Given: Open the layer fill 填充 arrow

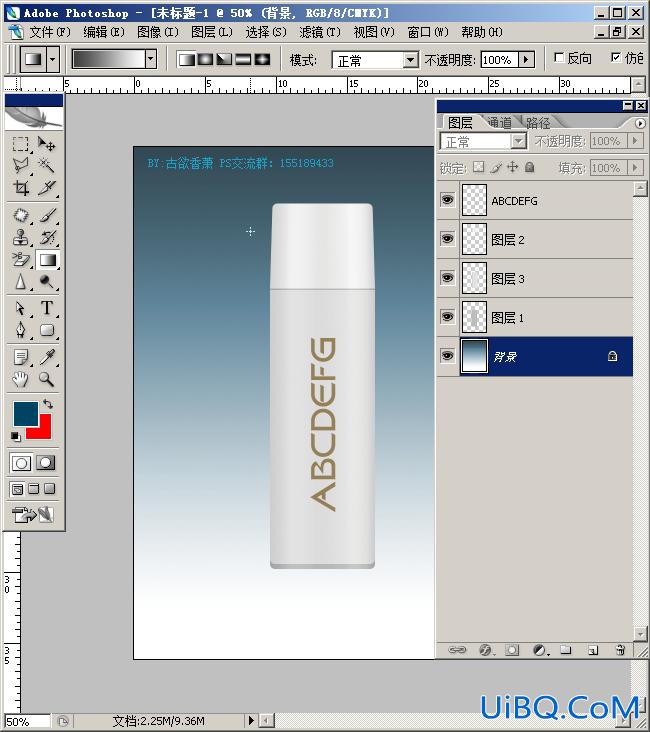Looking at the screenshot, I should pyautogui.click(x=635, y=167).
